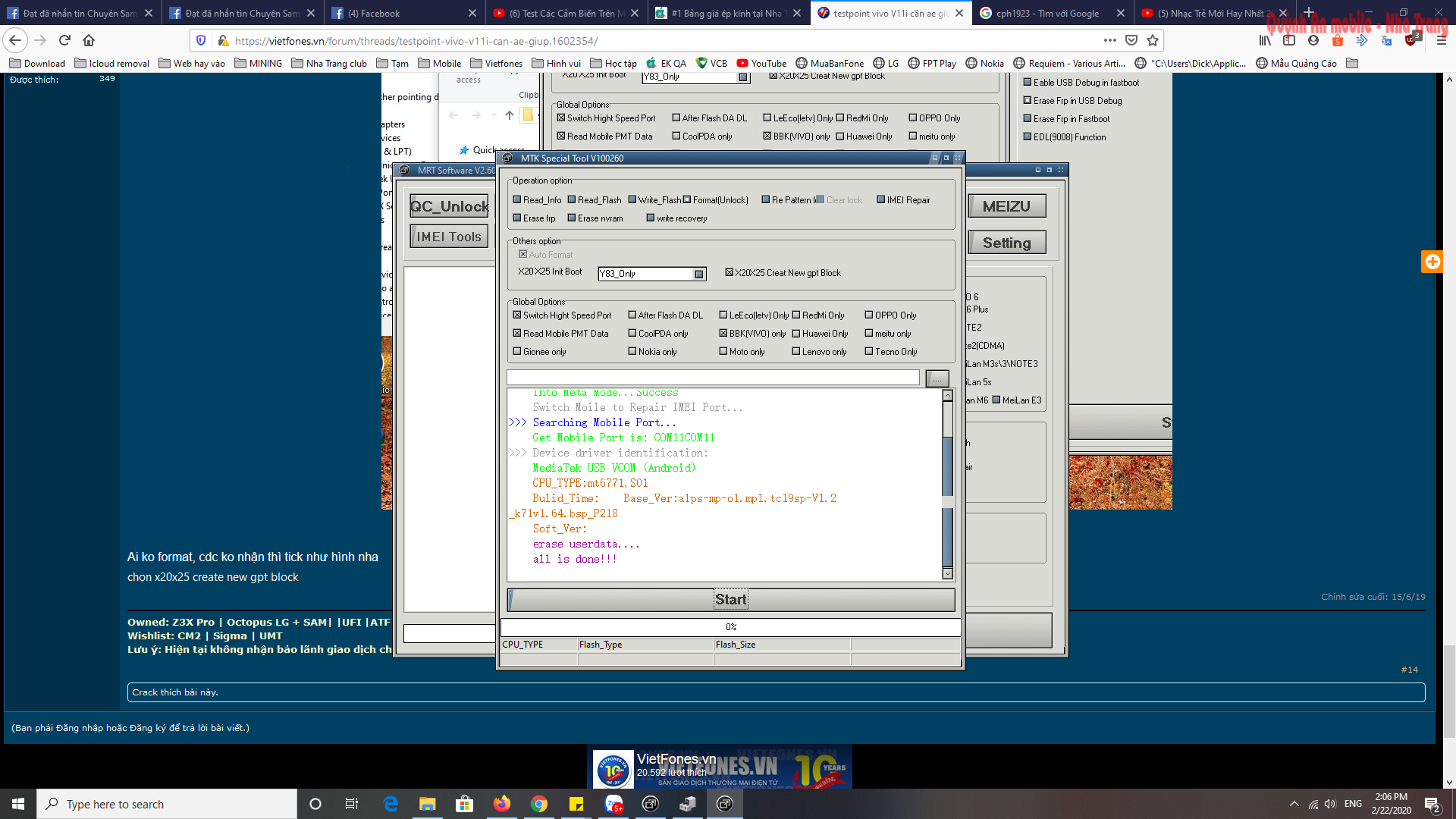
Task: Click the 'Type here to search' taskbar box
Action: [x=167, y=804]
